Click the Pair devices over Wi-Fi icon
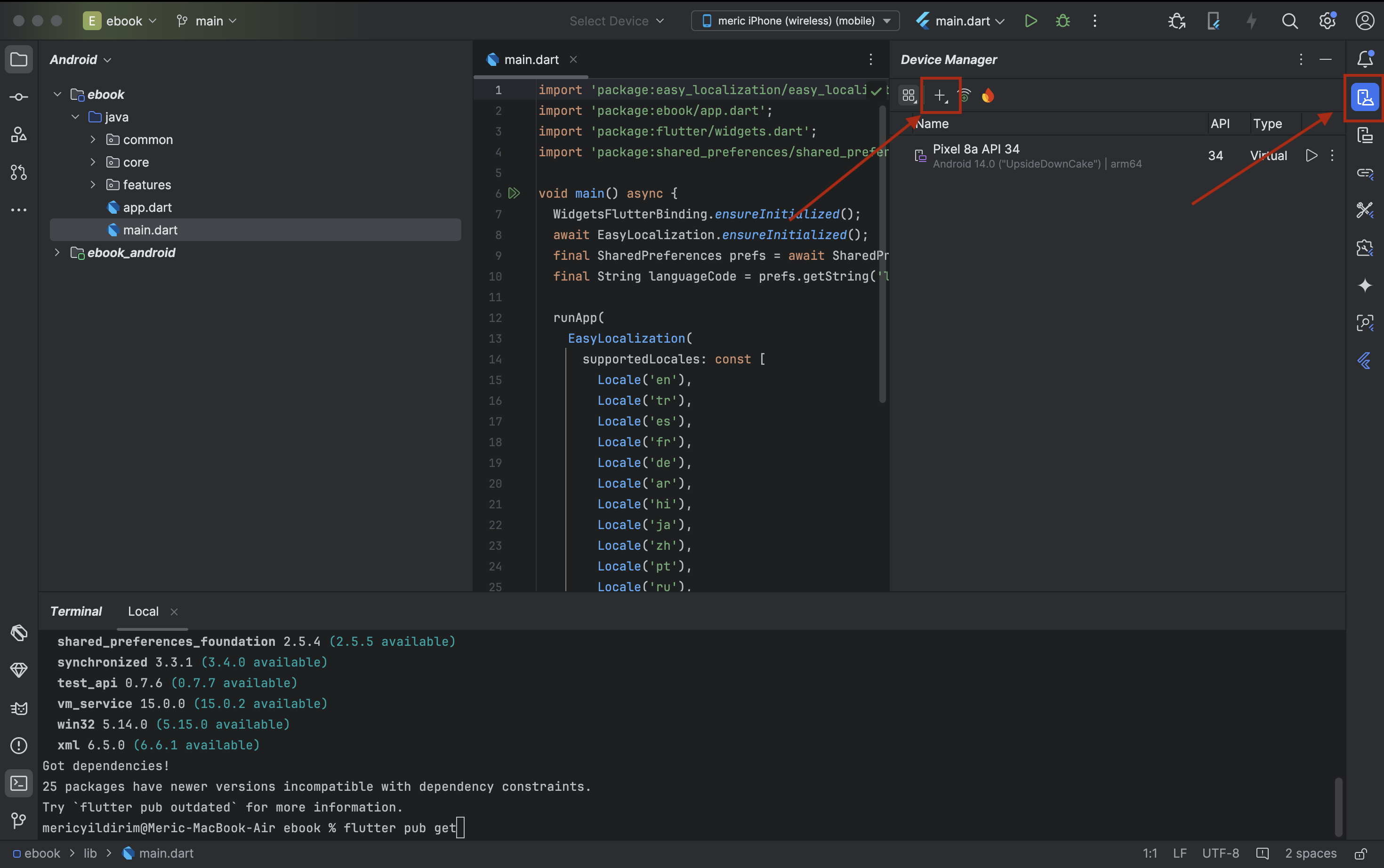Screen dimensions: 1384x868 [x=965, y=95]
